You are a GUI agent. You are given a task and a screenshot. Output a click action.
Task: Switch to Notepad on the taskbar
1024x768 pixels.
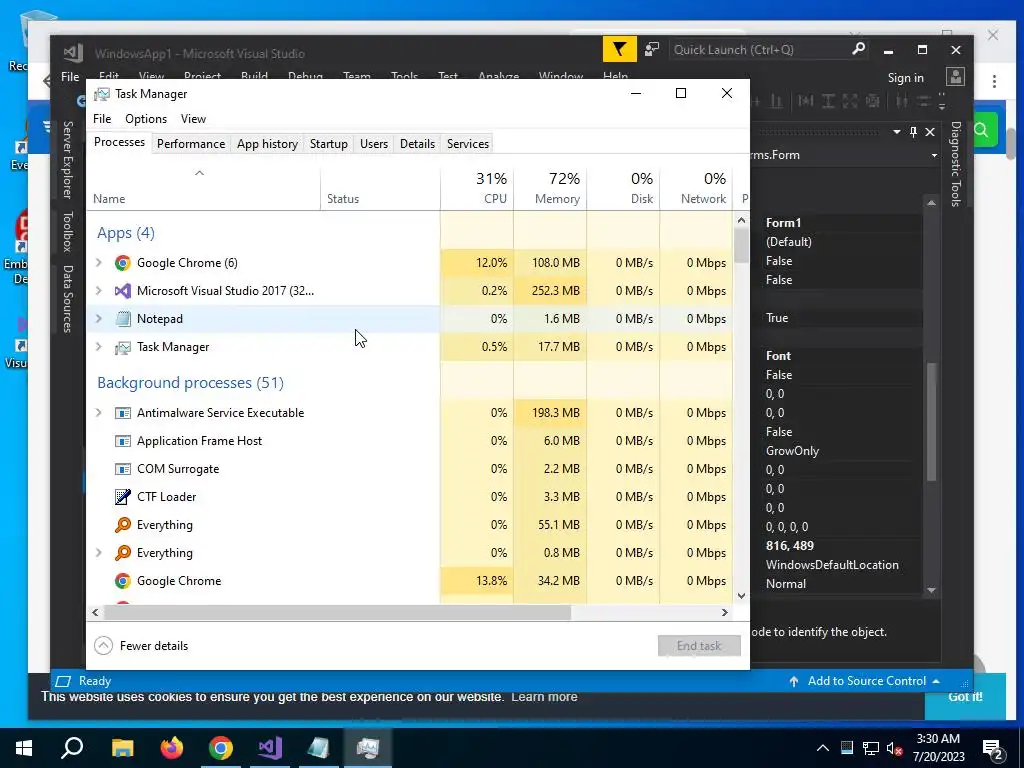pos(319,748)
